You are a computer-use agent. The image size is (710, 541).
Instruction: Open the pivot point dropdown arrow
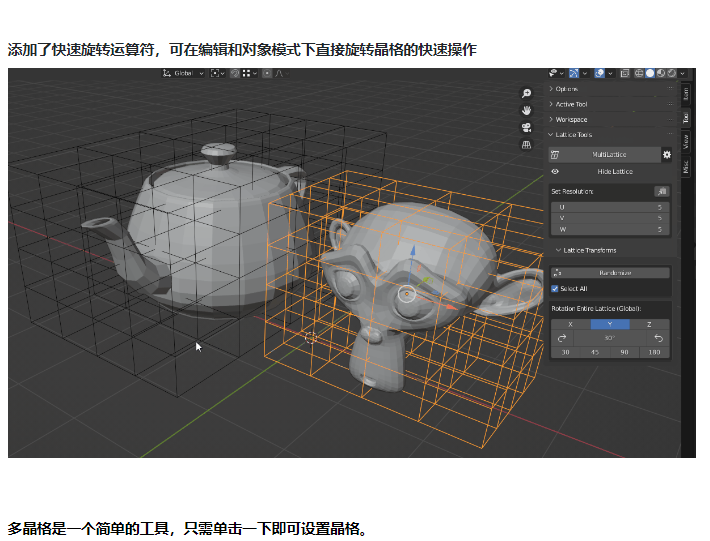222,73
